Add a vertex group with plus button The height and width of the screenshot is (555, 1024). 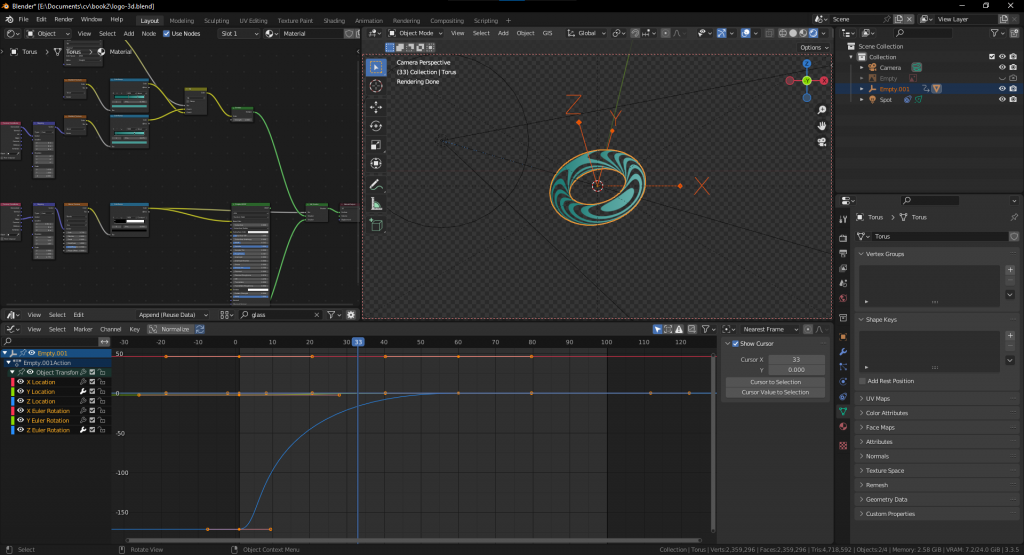pos(1010,270)
